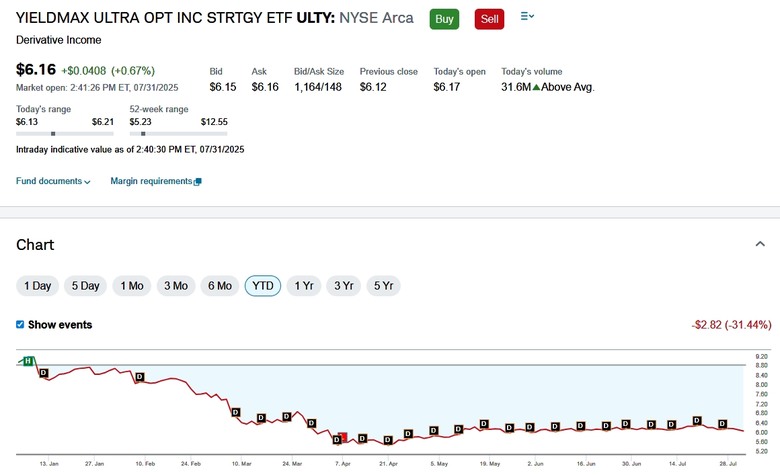Switch chart to 1 Mo range
The height and width of the screenshot is (475, 780).
coord(132,286)
